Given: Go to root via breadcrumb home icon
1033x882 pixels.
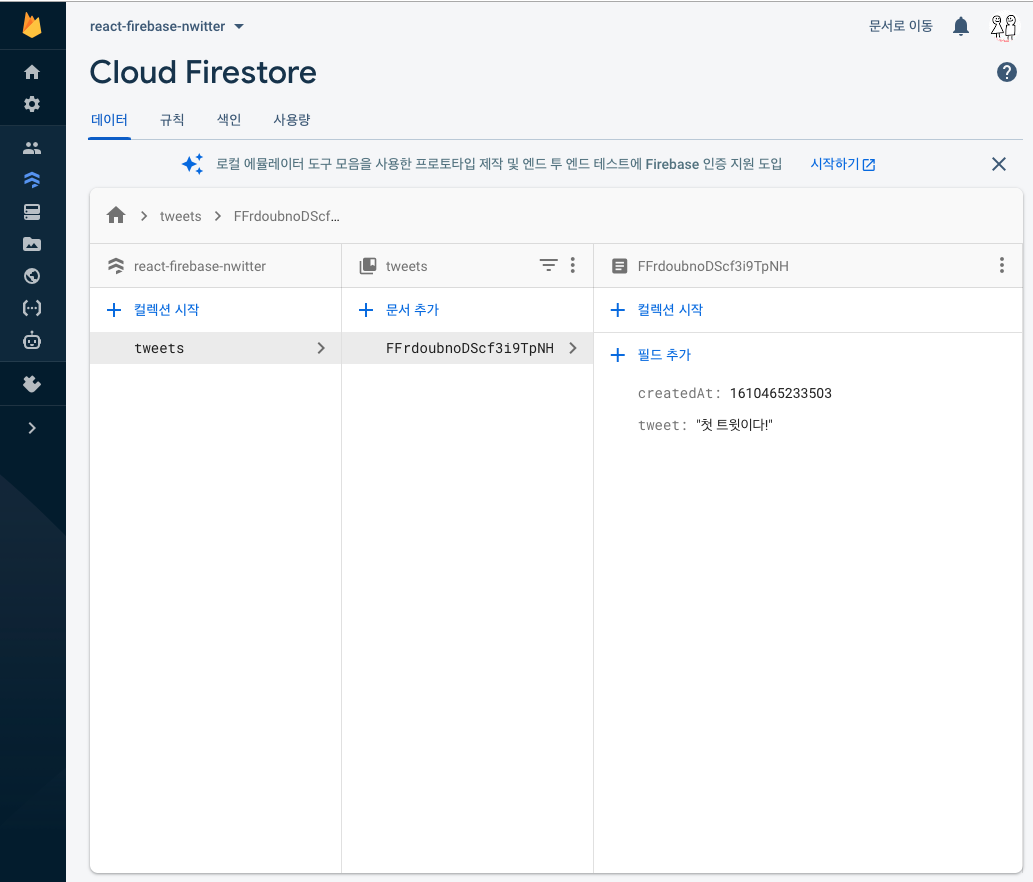Looking at the screenshot, I should [116, 215].
